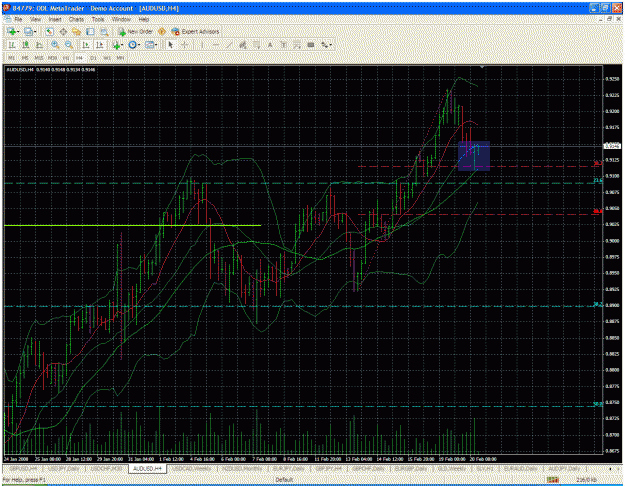This screenshot has width=625, height=486.
Task: Open the New Chart tool
Action: 11,31
